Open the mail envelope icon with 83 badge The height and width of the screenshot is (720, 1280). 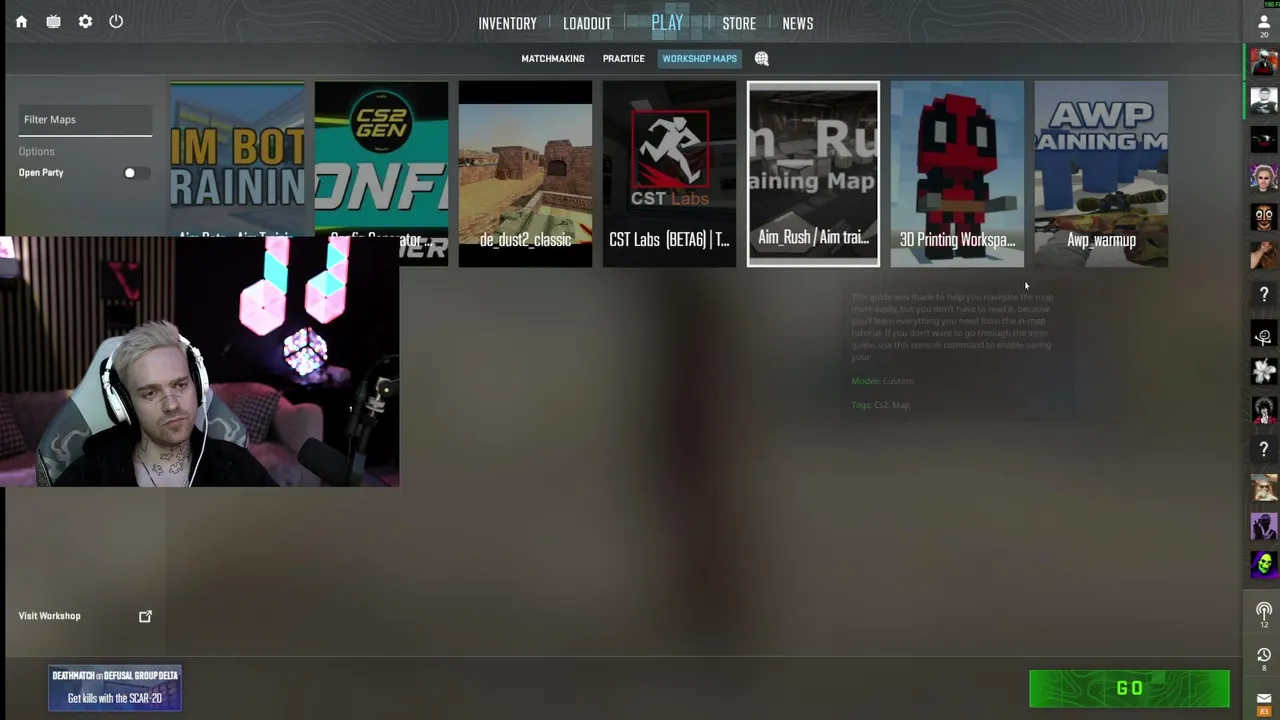tap(1264, 702)
